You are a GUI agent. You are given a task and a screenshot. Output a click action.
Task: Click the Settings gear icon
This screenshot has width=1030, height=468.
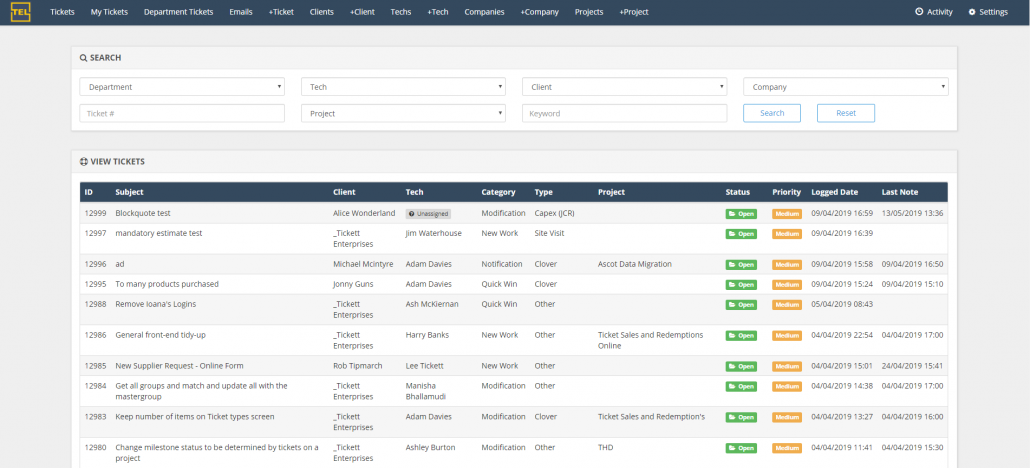point(972,12)
